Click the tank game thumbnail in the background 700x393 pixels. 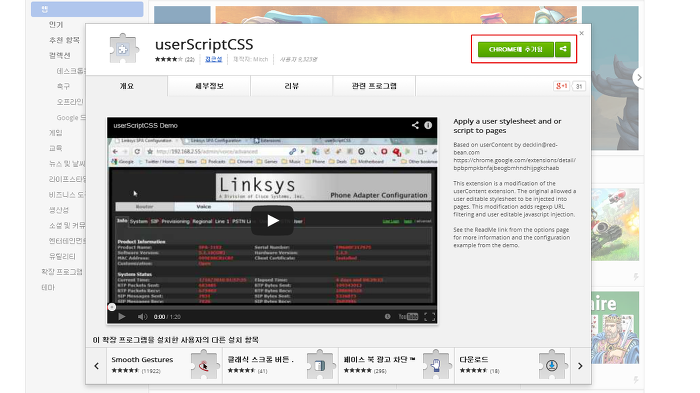(x=615, y=225)
